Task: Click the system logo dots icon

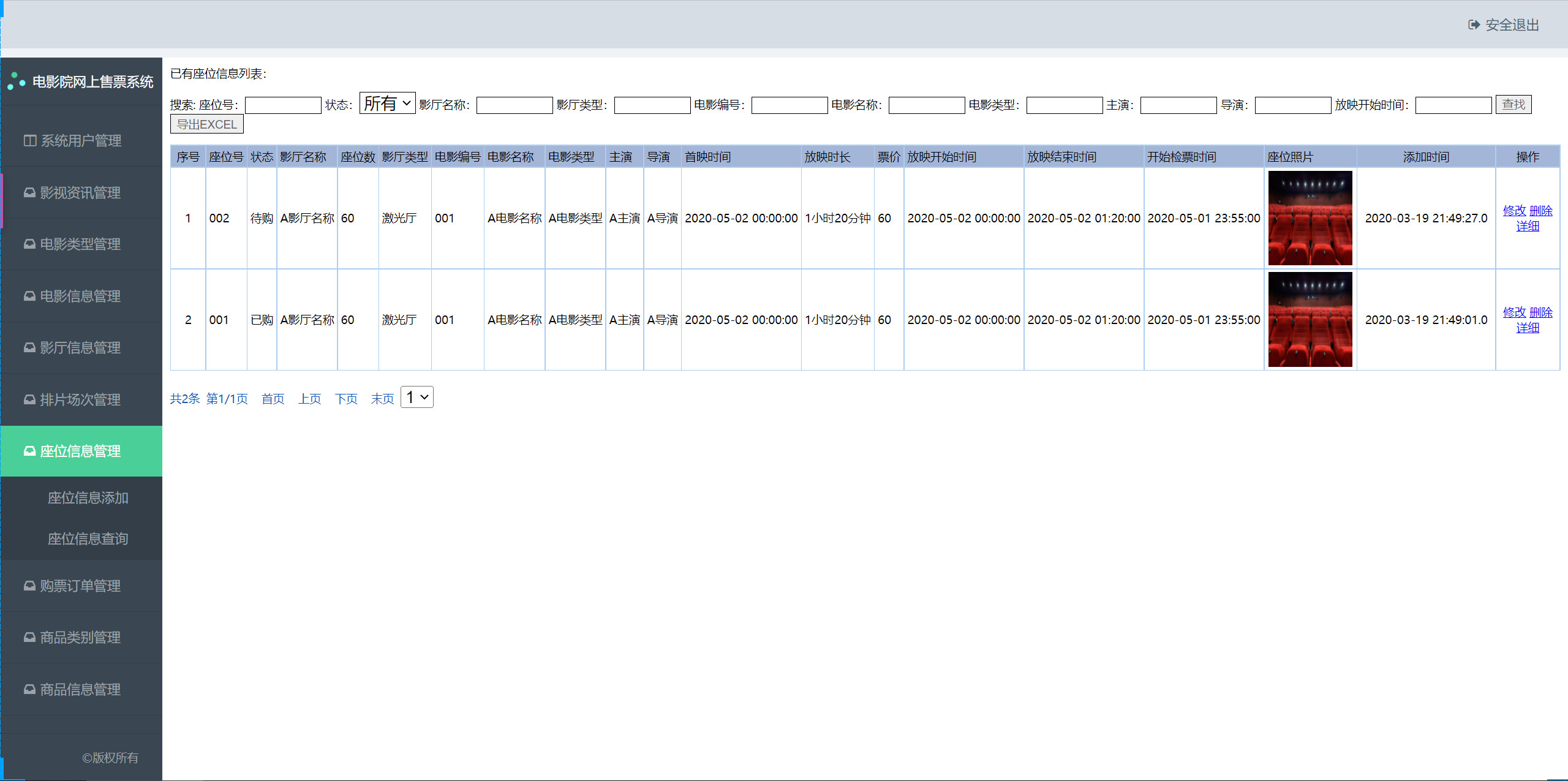Action: coord(16,81)
